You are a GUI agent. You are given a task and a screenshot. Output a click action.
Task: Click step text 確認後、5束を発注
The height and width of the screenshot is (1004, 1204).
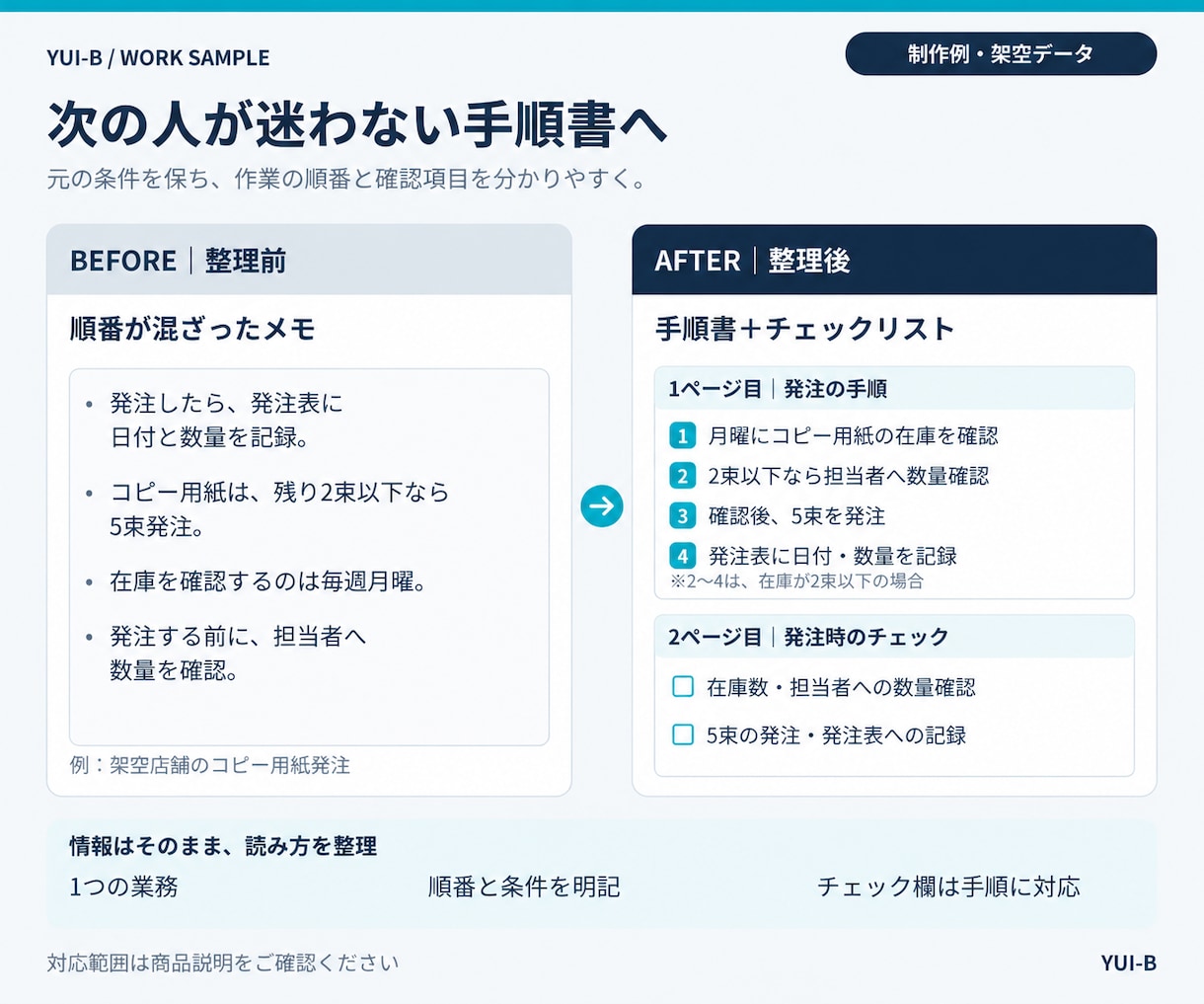coord(796,516)
